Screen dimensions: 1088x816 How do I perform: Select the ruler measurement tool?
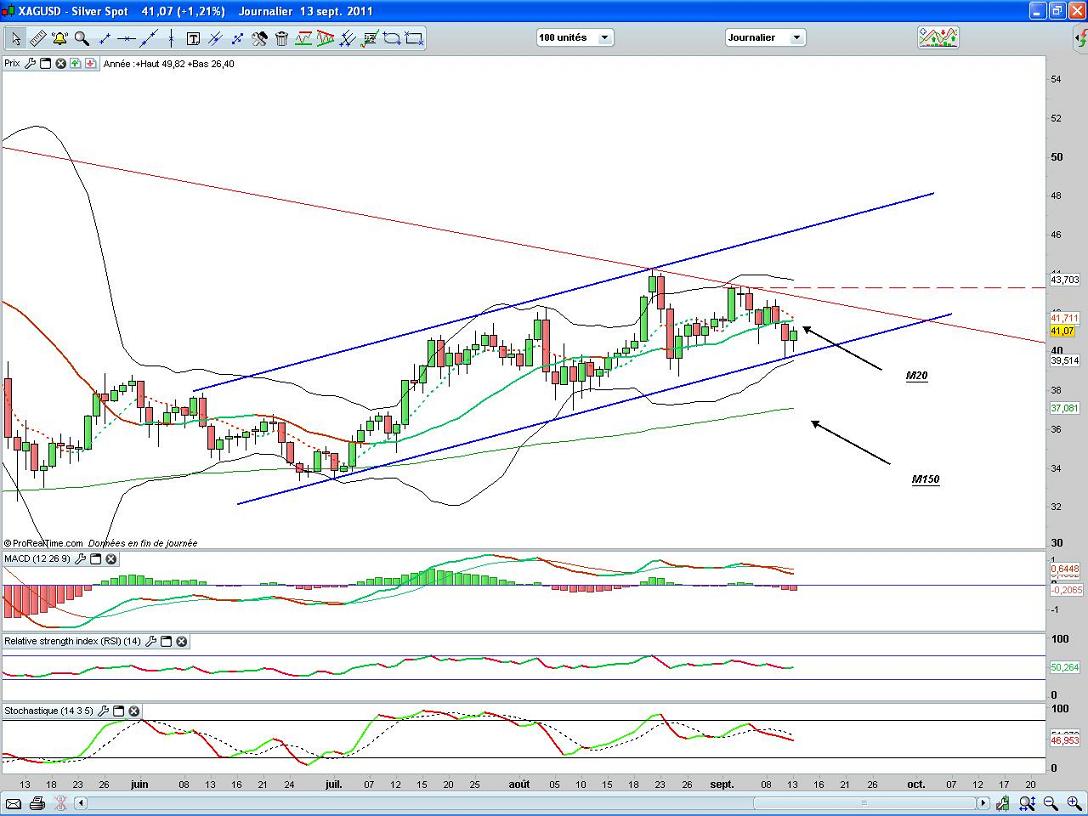coord(38,39)
